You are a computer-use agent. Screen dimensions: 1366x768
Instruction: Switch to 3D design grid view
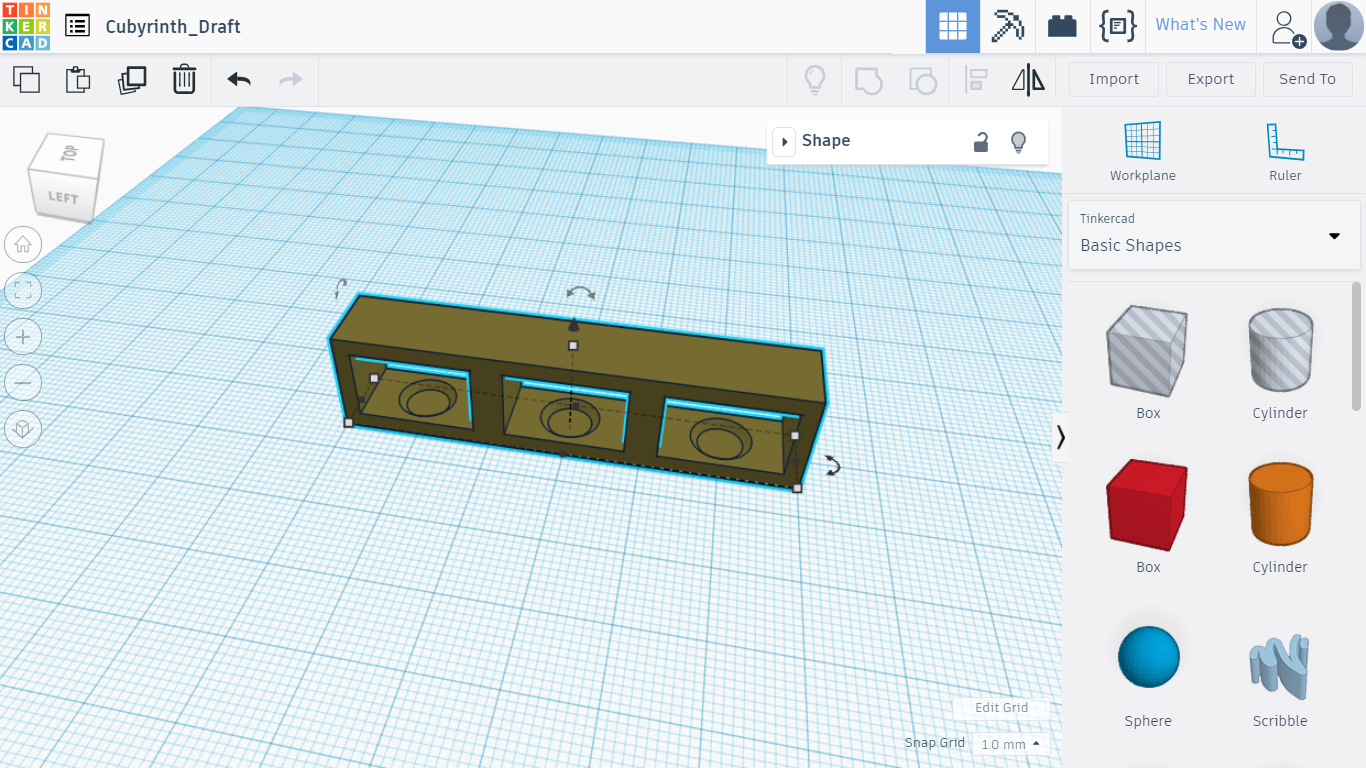click(x=952, y=26)
